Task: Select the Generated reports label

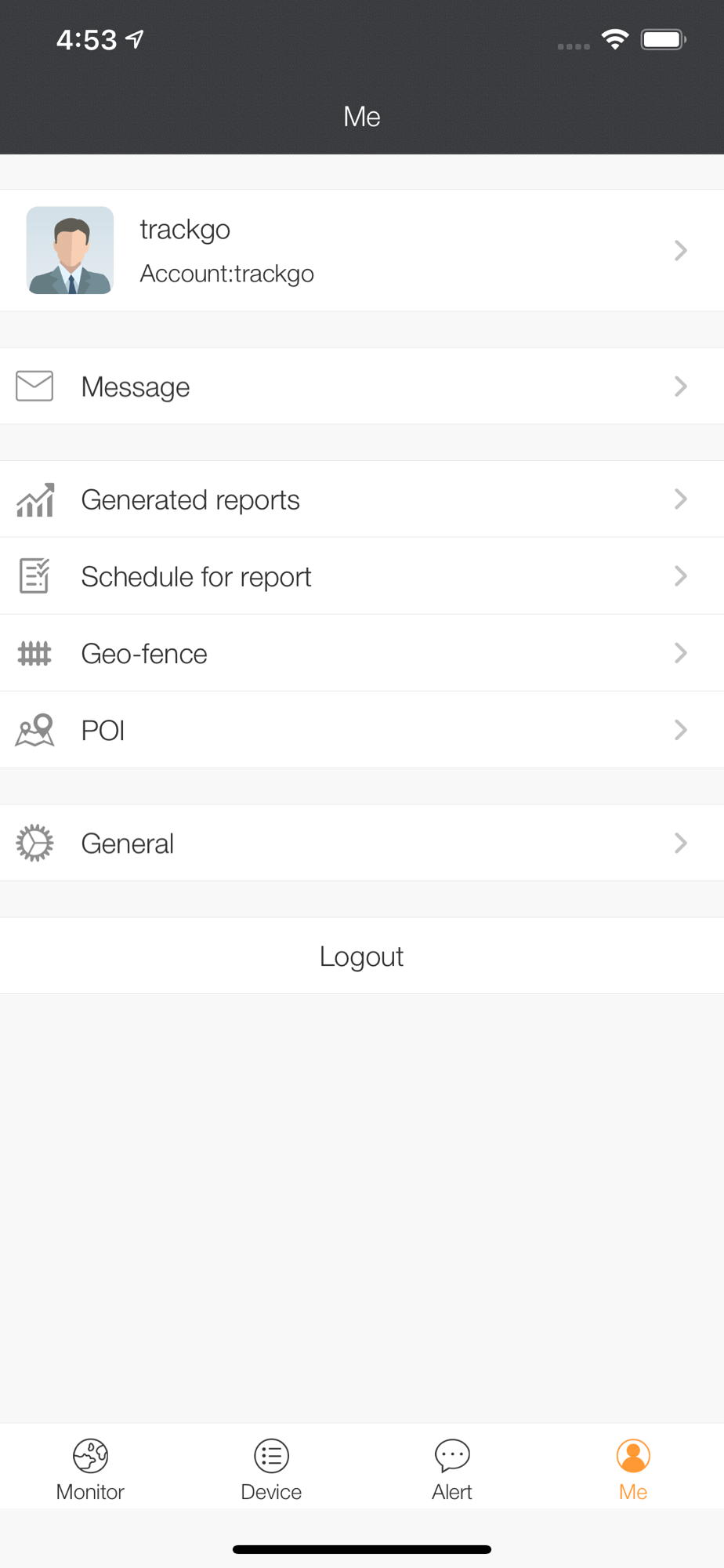Action: click(190, 500)
